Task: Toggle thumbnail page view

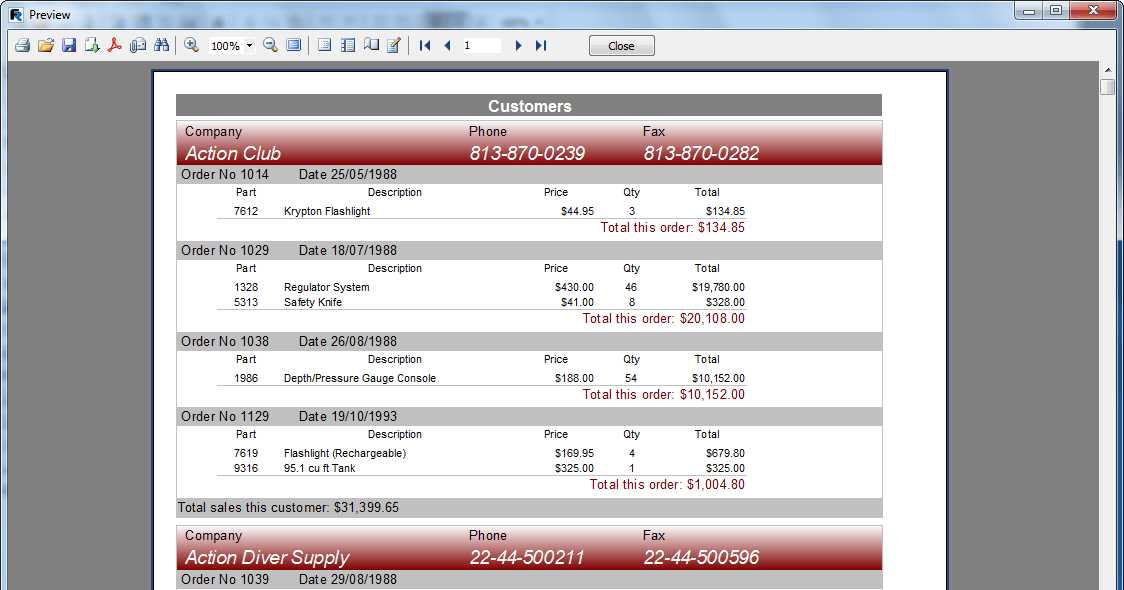Action: click(344, 45)
